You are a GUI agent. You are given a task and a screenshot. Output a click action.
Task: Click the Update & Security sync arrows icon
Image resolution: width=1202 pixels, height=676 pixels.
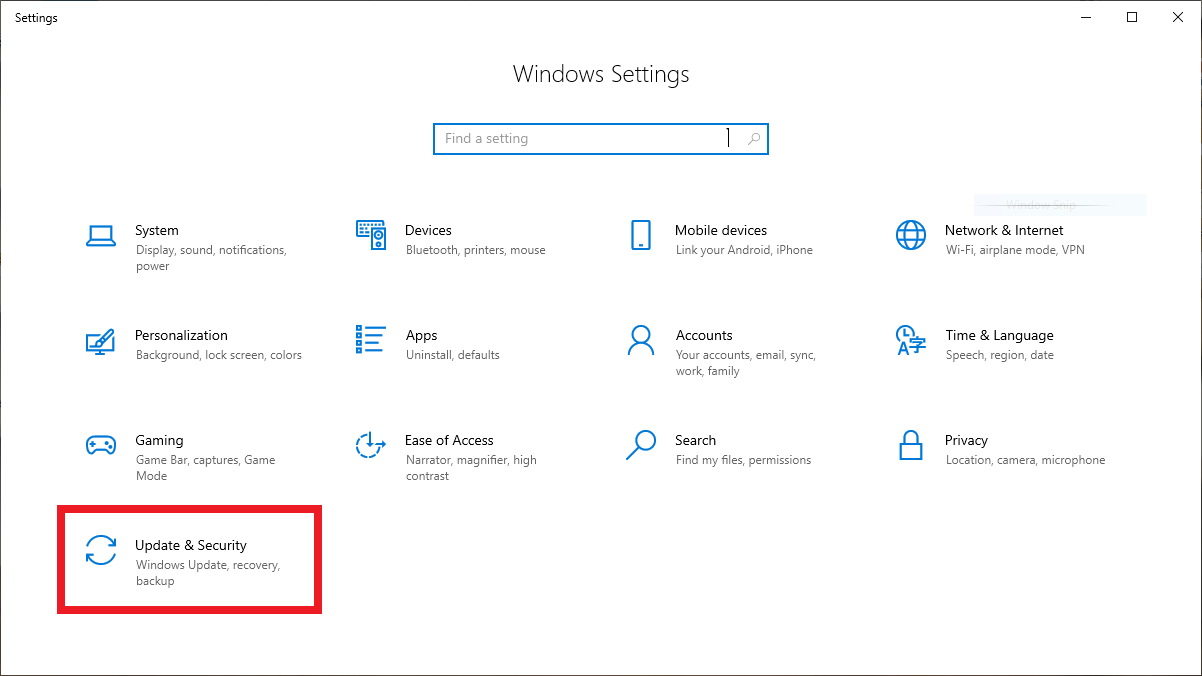(101, 550)
